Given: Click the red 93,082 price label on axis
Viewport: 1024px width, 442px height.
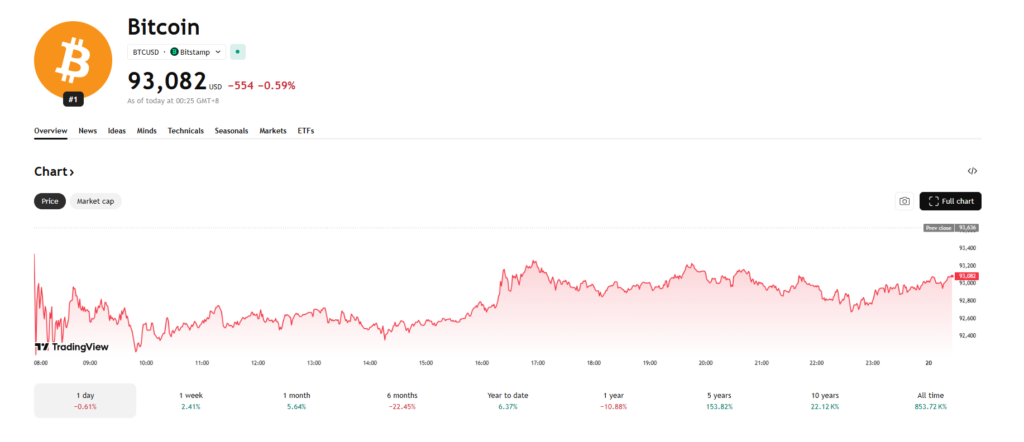Looking at the screenshot, I should (966, 275).
